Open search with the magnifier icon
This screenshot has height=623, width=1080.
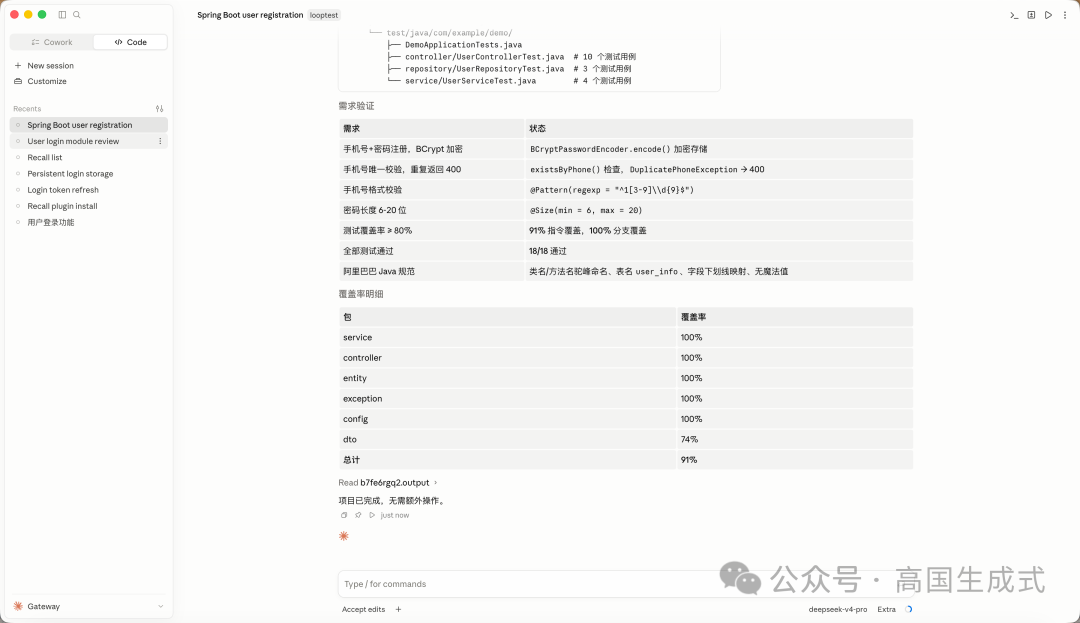(x=76, y=14)
